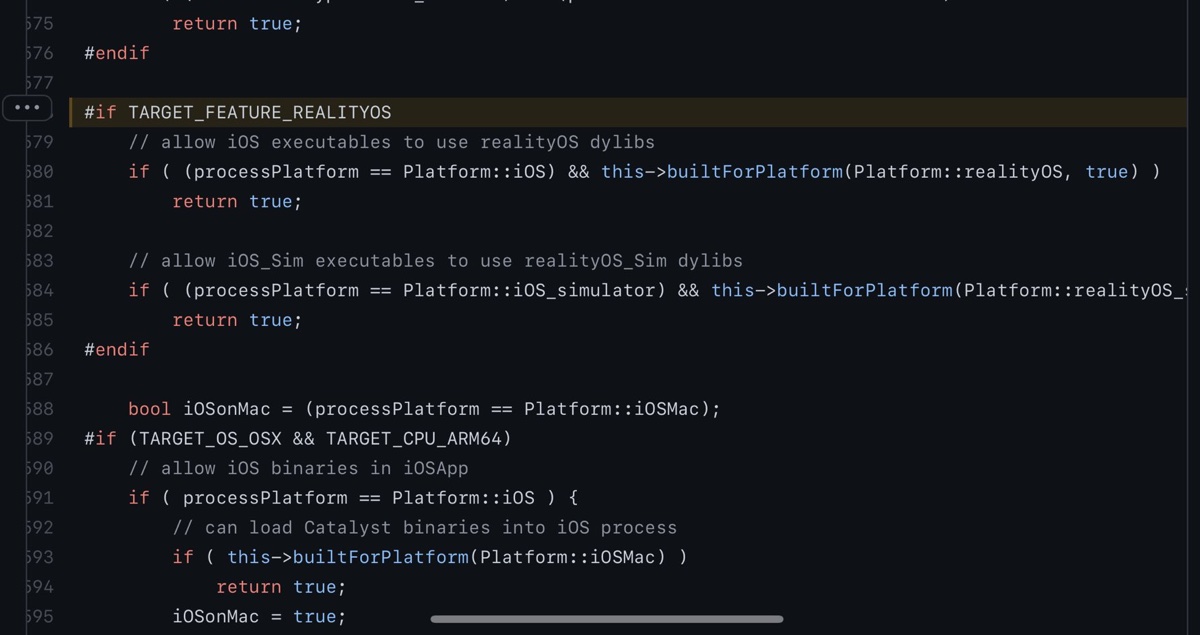This screenshot has height=635, width=1200.
Task: Click builtForPlatform call on the realityOS line
Action: click(754, 172)
